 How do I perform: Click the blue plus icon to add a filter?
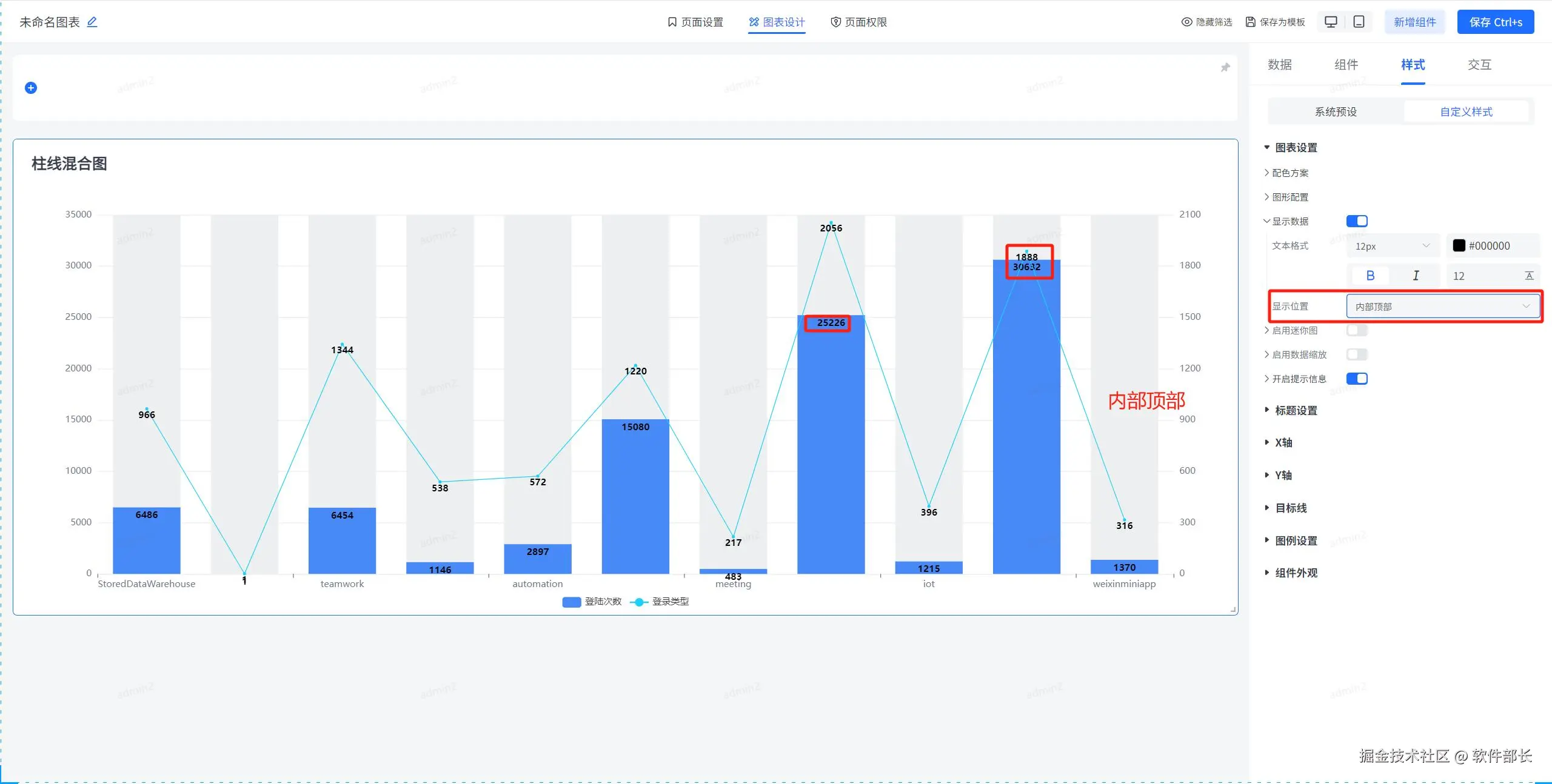31,88
